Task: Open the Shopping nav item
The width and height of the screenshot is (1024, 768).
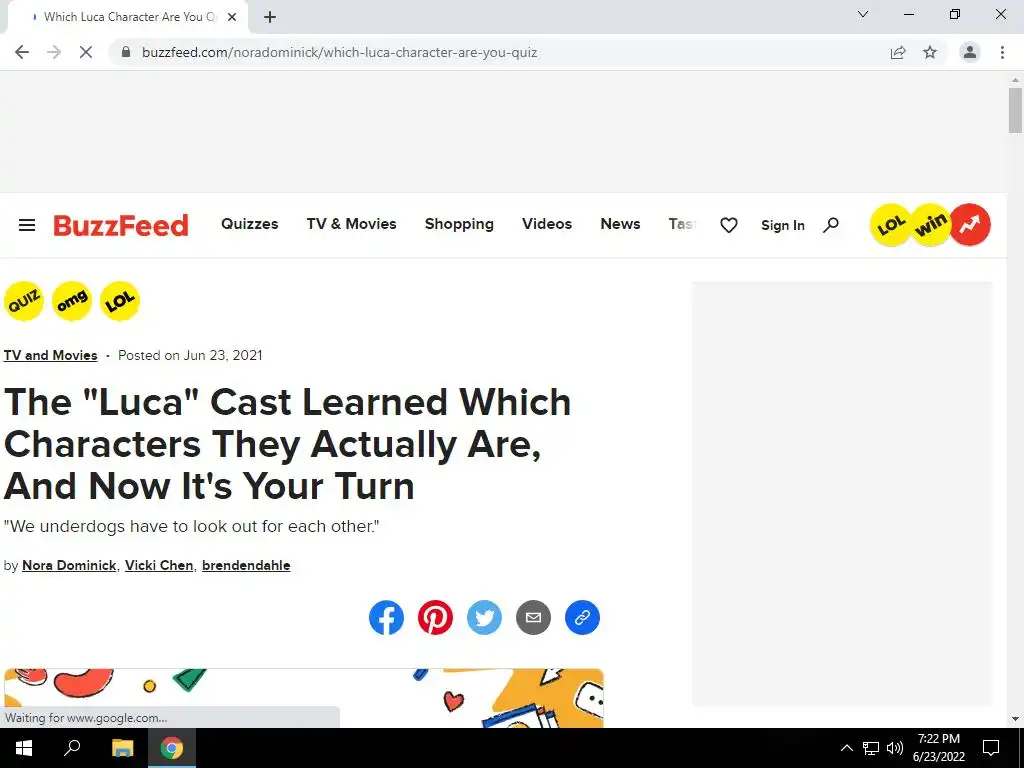Action: tap(459, 224)
